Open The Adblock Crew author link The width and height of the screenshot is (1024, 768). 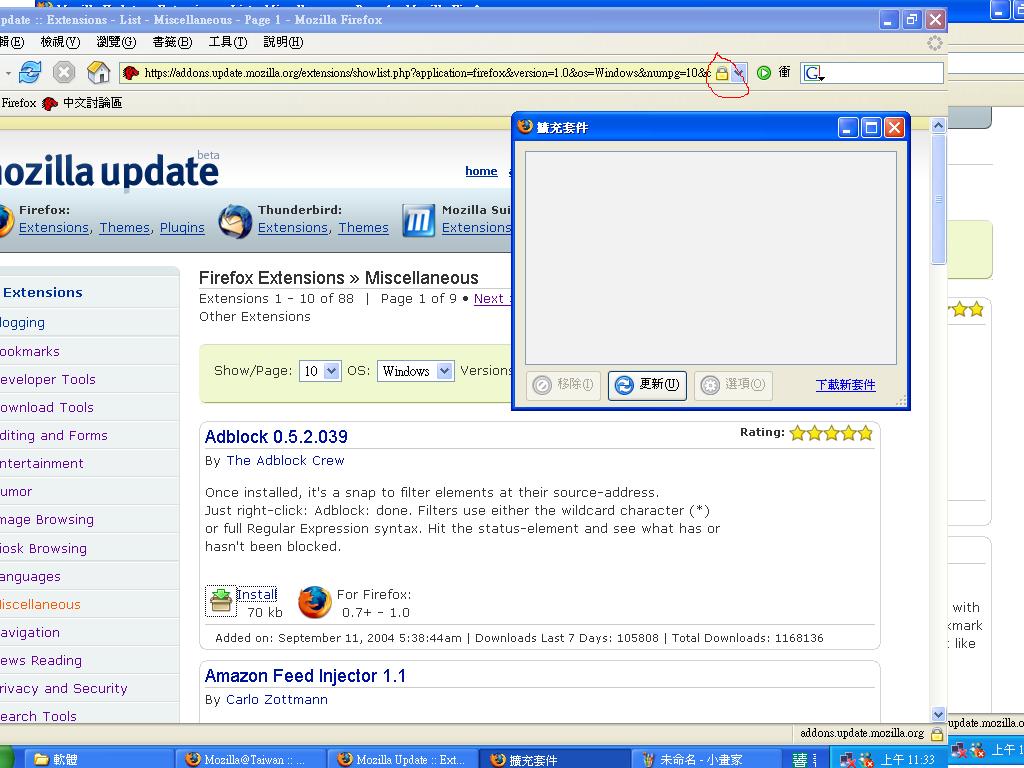tap(285, 460)
